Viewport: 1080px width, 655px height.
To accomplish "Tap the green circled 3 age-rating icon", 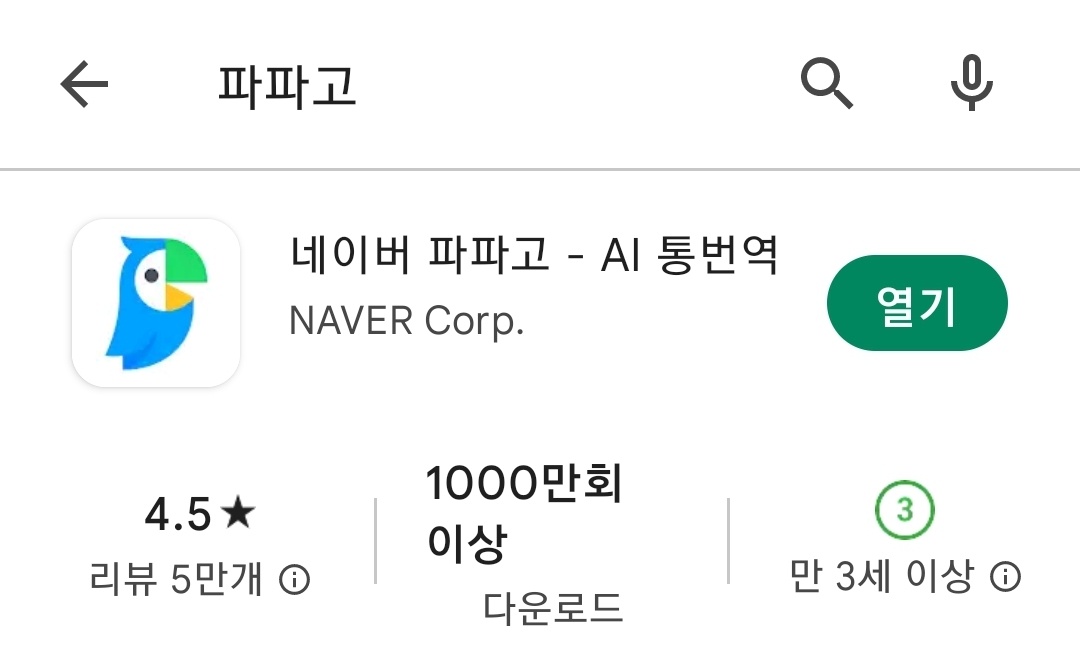I will tap(904, 510).
